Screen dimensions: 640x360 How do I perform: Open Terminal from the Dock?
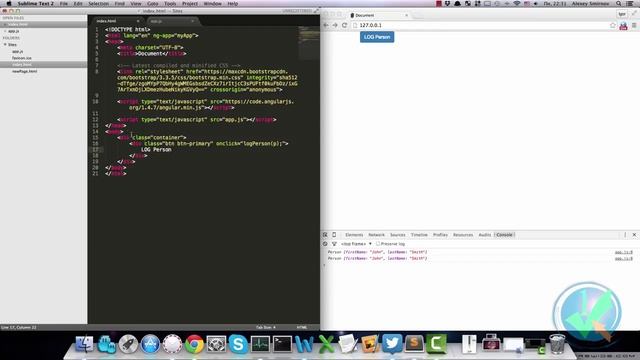pyautogui.click(x=282, y=344)
